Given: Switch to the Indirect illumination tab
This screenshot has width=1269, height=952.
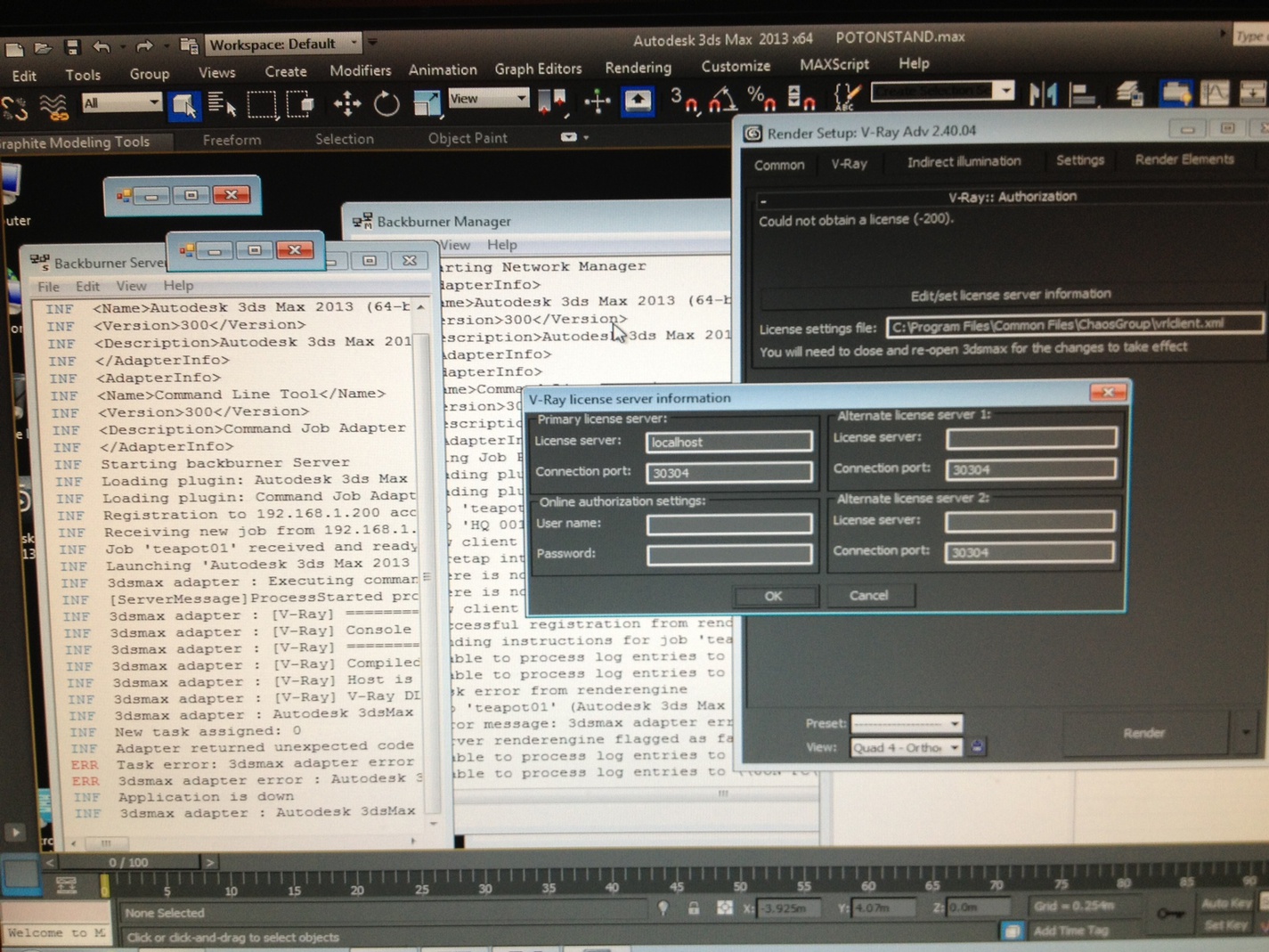Looking at the screenshot, I should [x=964, y=161].
